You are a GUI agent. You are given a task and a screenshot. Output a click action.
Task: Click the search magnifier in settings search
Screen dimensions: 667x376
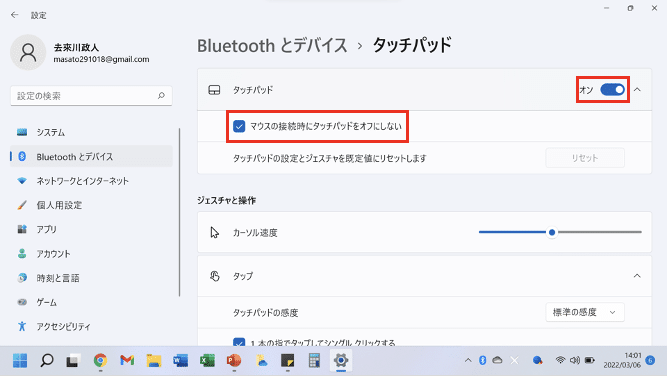pos(161,96)
